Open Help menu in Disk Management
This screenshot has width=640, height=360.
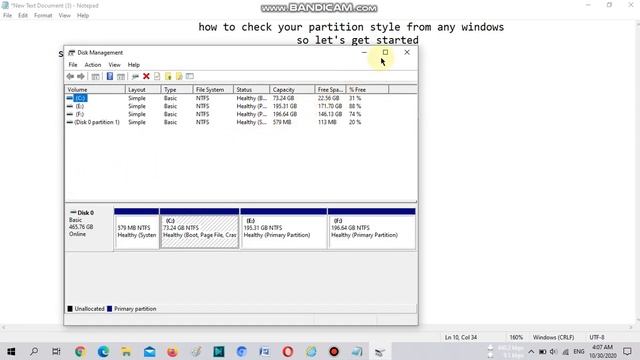(x=133, y=65)
